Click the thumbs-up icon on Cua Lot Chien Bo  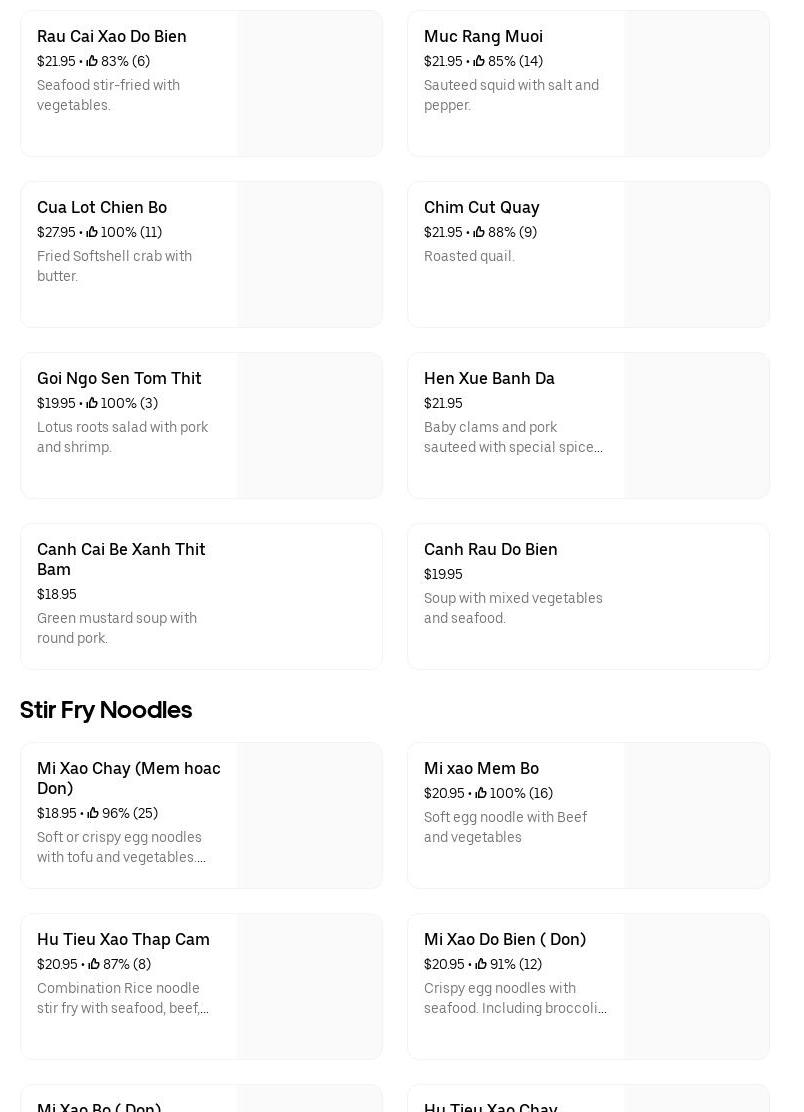[x=92, y=233]
